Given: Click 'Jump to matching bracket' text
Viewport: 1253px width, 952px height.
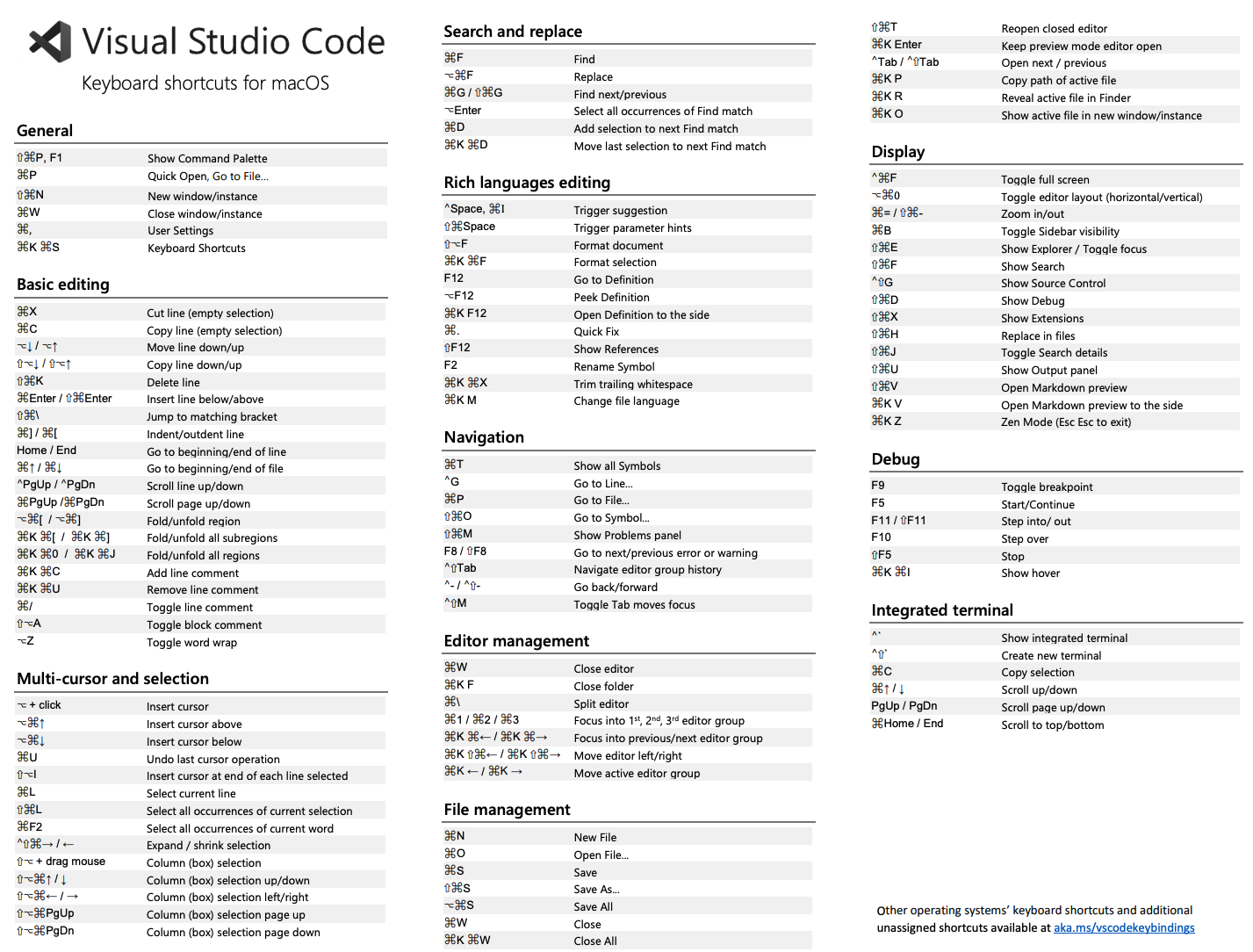Looking at the screenshot, I should [x=212, y=417].
